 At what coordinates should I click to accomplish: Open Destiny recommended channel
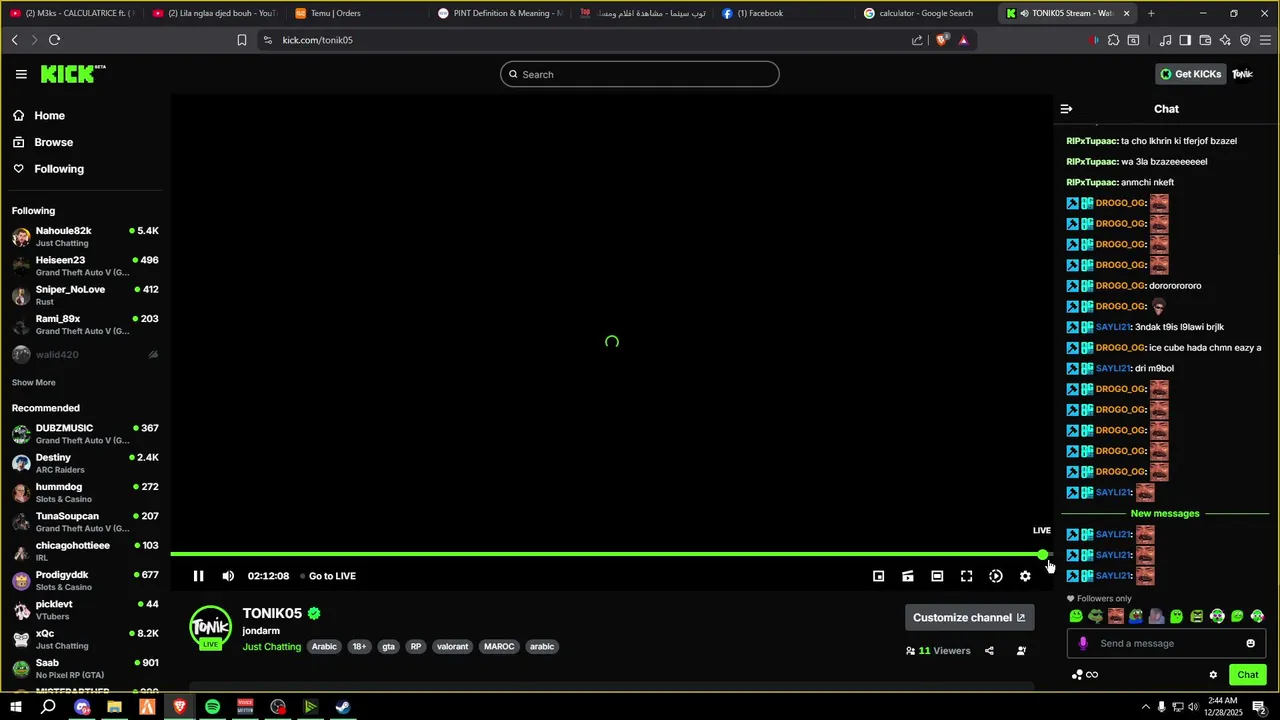85,463
